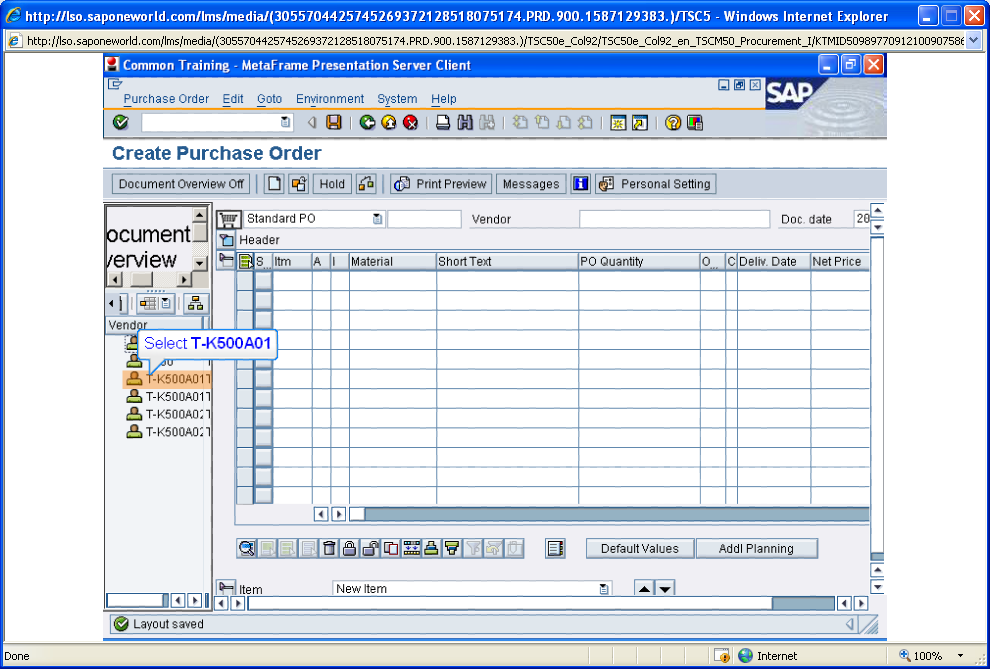The width and height of the screenshot is (990, 669).
Task: Click the list icon left of Default Values
Action: (555, 548)
